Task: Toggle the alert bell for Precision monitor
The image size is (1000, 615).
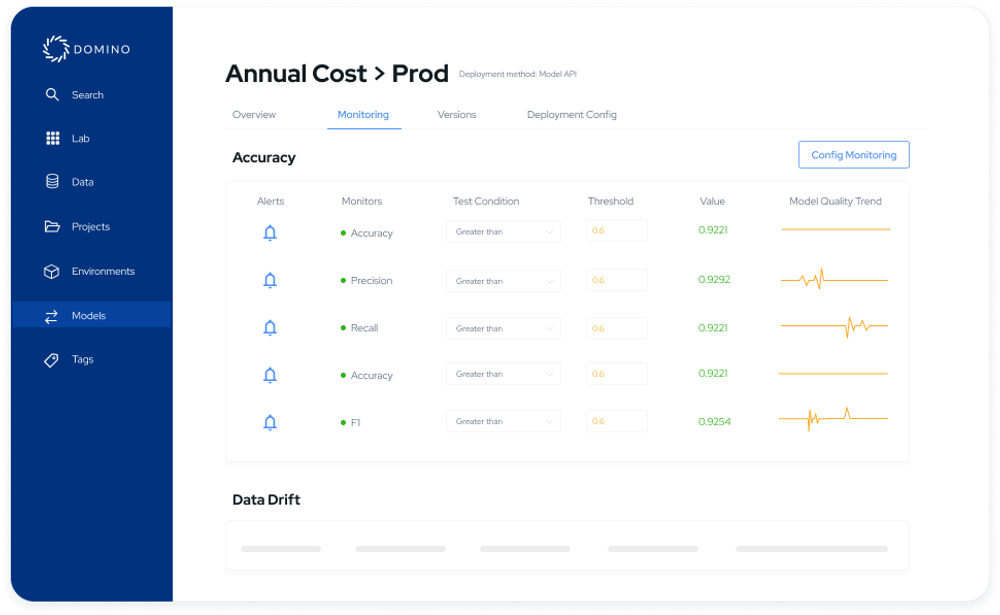Action: [269, 280]
